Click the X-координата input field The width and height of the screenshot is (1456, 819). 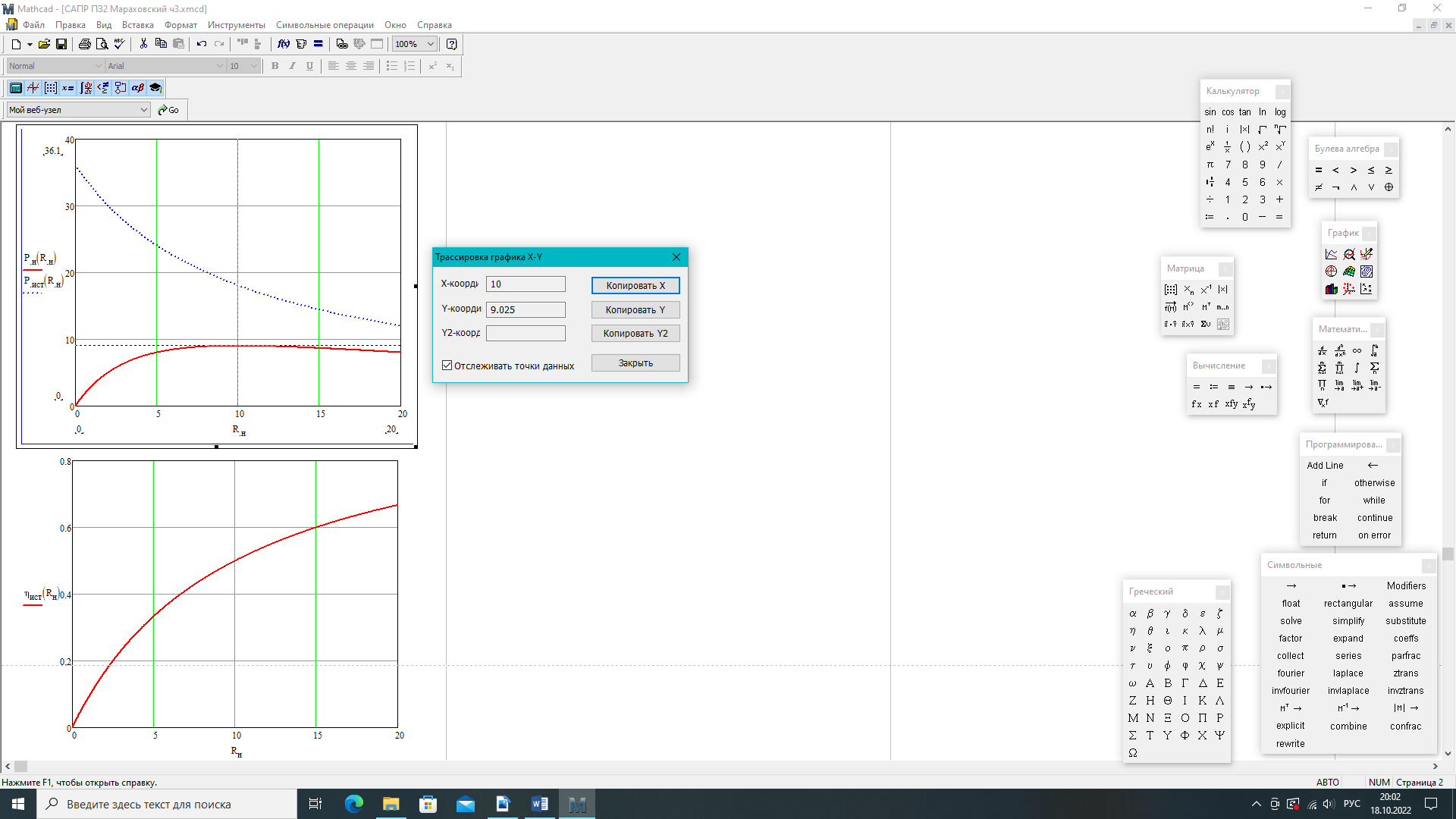click(x=526, y=284)
